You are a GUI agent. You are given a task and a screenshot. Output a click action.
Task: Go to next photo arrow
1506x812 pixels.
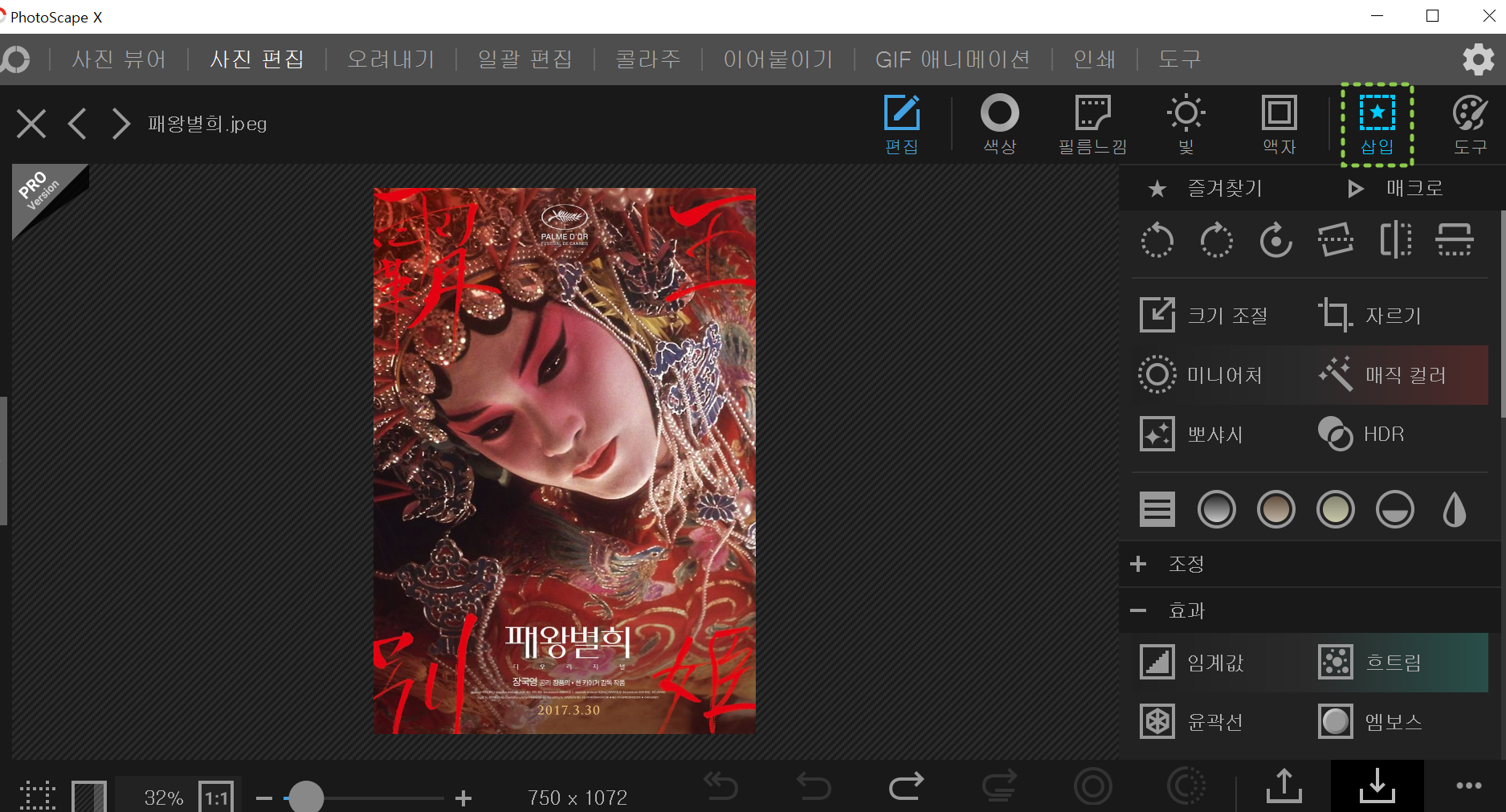click(120, 124)
